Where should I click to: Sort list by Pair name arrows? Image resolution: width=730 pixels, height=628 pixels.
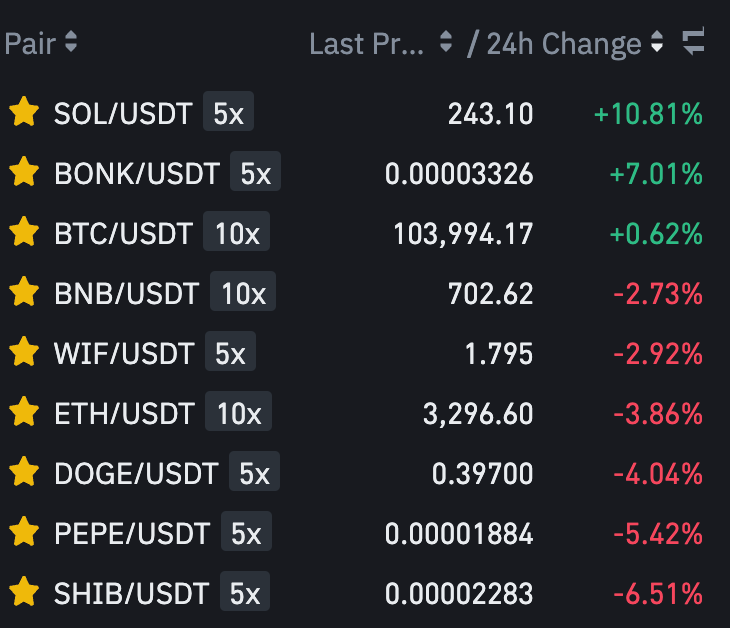71,41
